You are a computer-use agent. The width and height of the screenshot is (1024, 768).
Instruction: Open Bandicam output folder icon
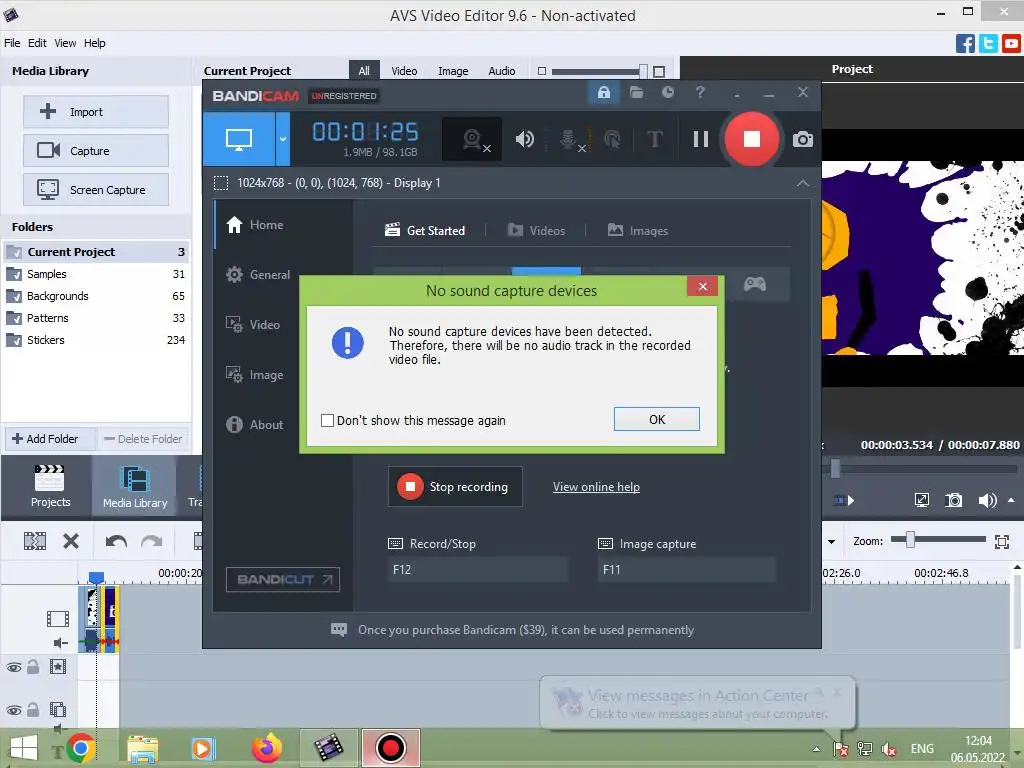[x=636, y=92]
